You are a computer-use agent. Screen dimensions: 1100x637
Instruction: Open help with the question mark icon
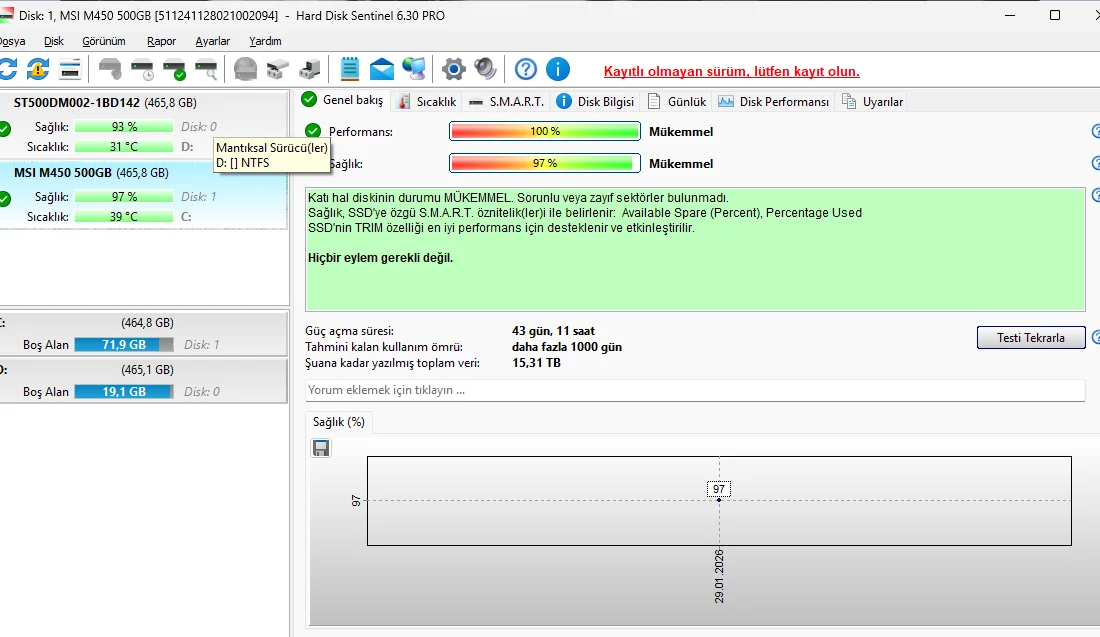tap(525, 69)
